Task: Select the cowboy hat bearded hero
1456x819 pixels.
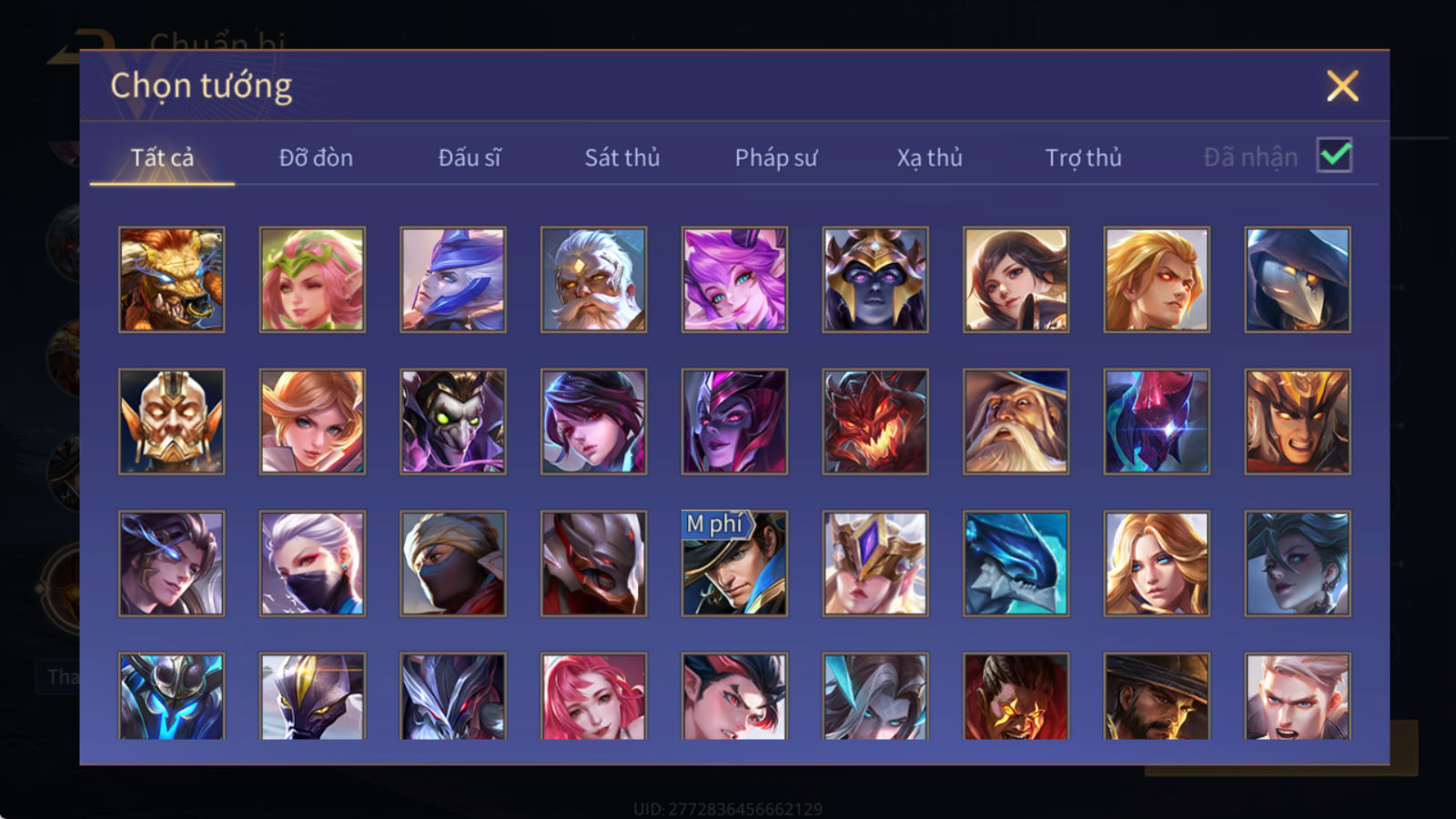Action: (x=1157, y=695)
